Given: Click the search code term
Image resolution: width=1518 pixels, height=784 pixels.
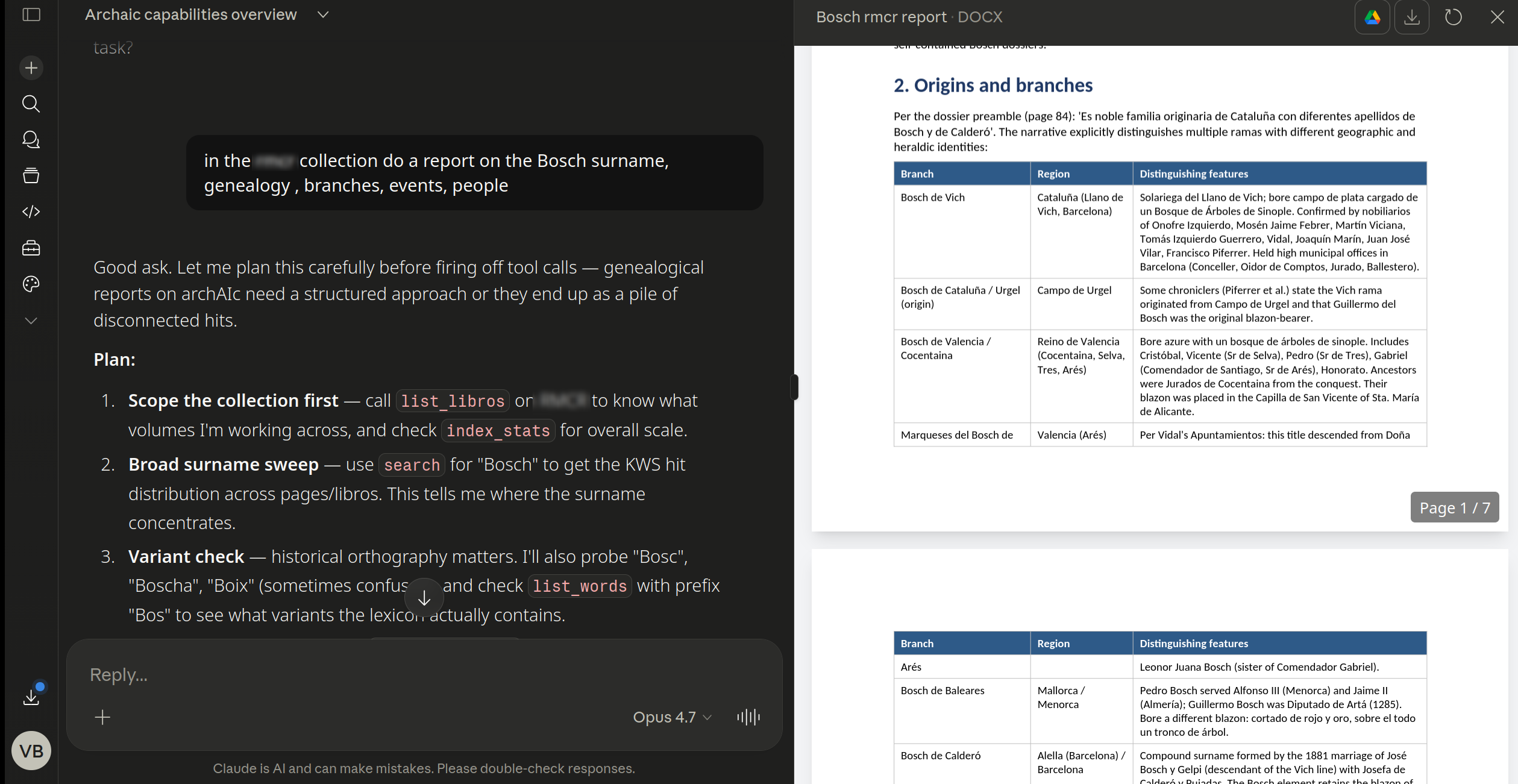Looking at the screenshot, I should (x=412, y=465).
